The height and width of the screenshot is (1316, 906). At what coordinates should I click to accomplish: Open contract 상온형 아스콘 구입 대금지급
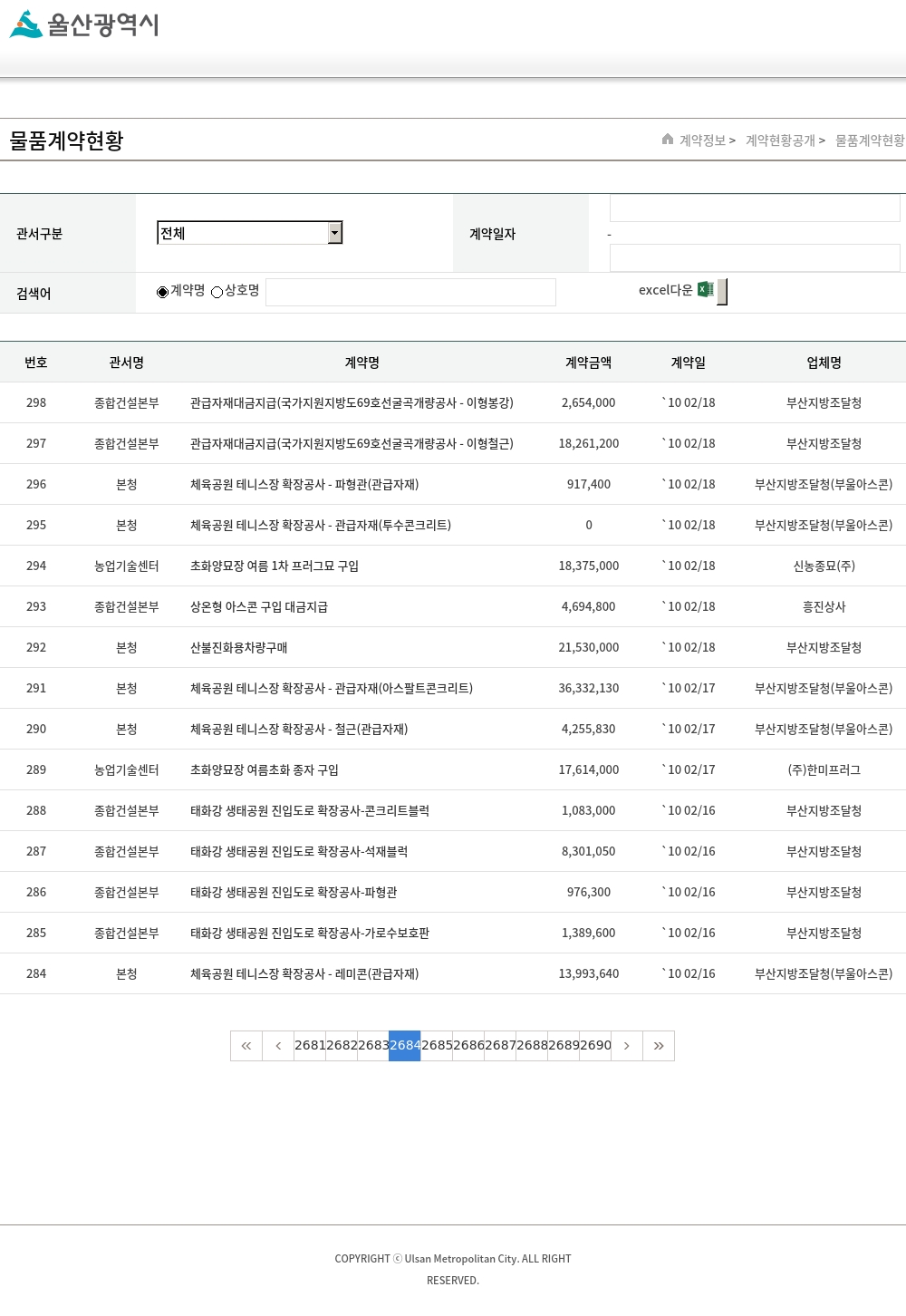tap(259, 607)
